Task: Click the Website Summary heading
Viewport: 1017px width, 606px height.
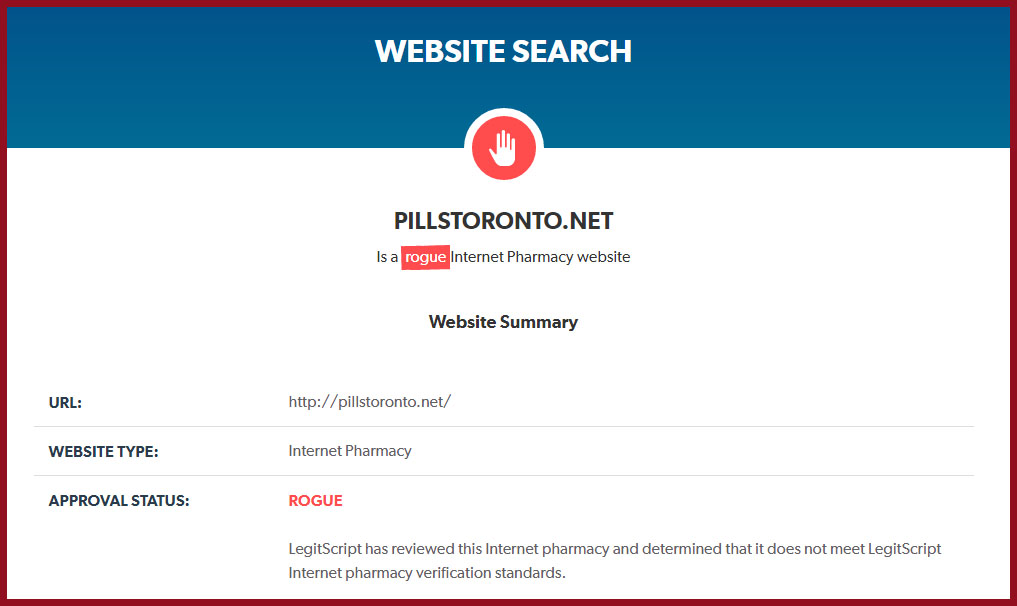Action: 503,322
